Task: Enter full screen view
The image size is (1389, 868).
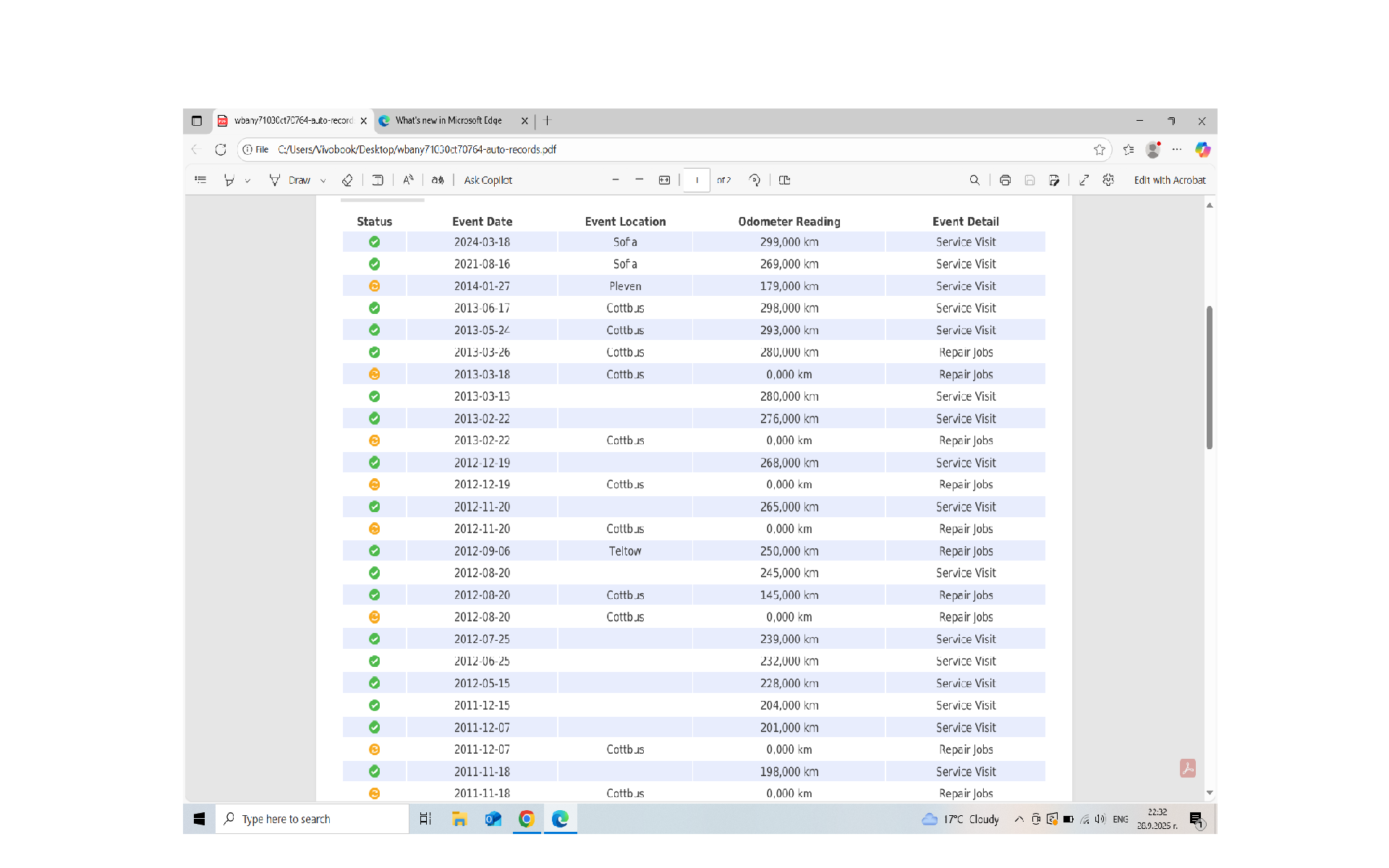Action: coord(1084,180)
